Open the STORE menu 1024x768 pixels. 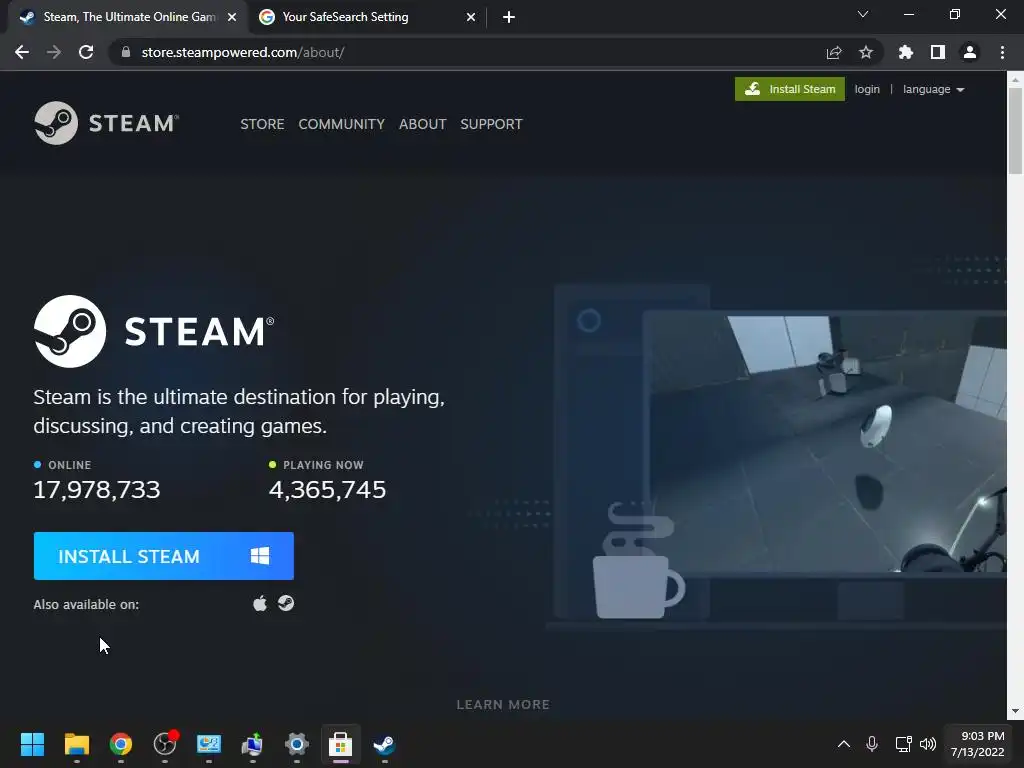[262, 124]
